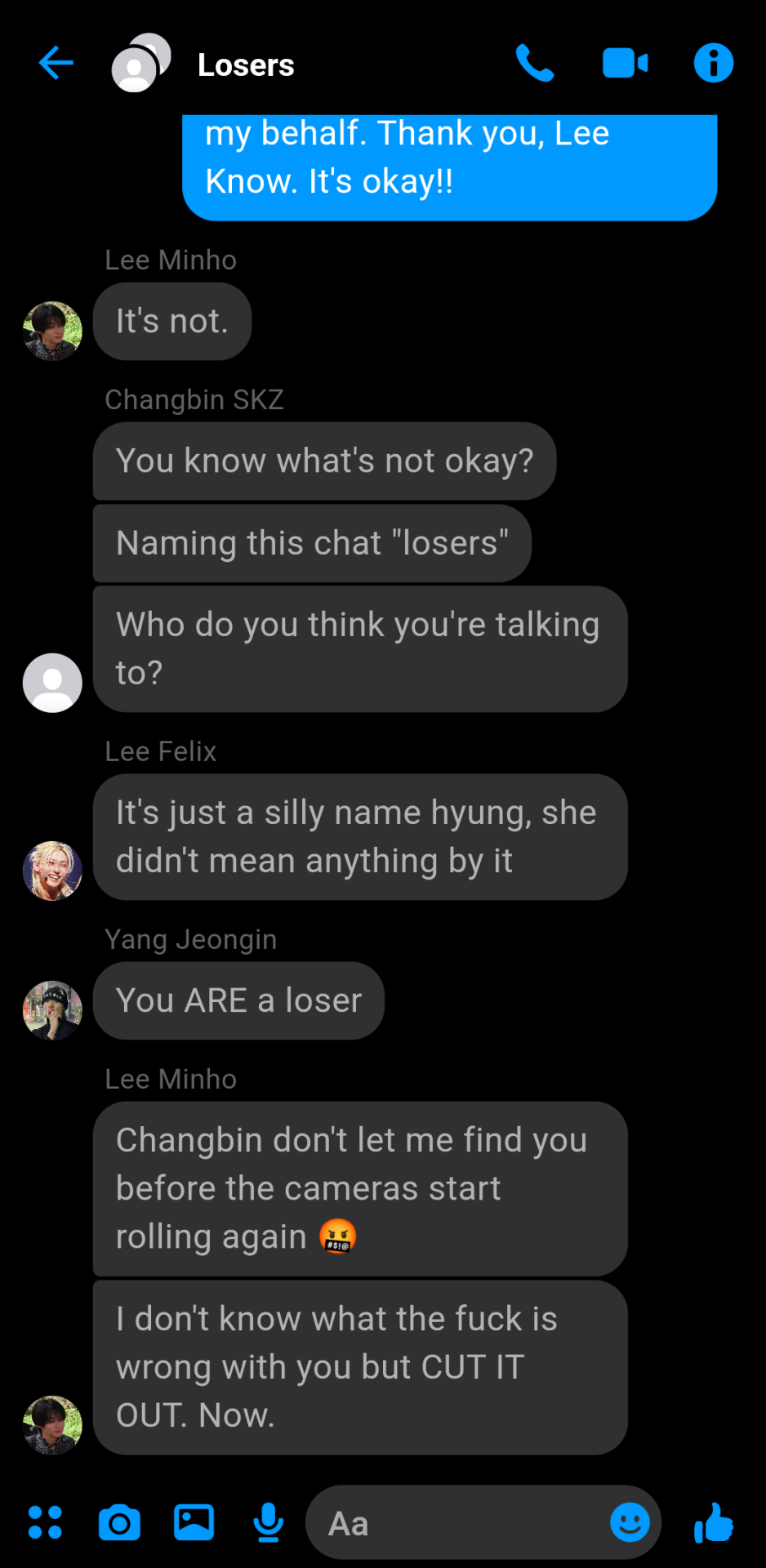Open the camera from message bar
Image resolution: width=766 pixels, height=1568 pixels.
click(119, 1522)
